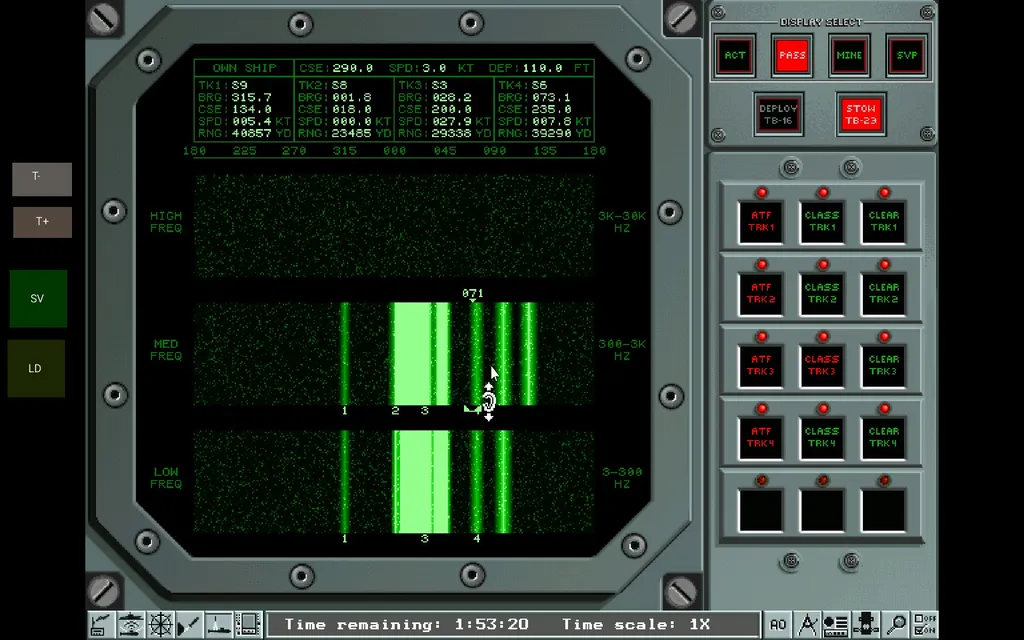Screen dimensions: 1024x640
Task: Enable the MINE display mode
Action: click(849, 56)
